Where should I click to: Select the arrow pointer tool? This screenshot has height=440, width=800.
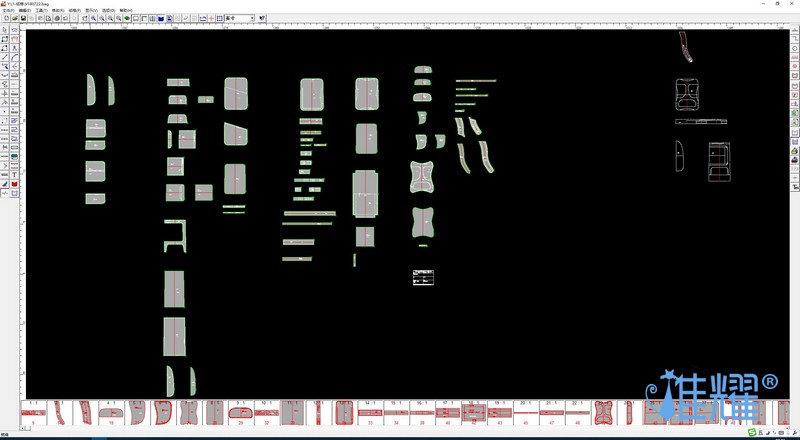coord(5,30)
